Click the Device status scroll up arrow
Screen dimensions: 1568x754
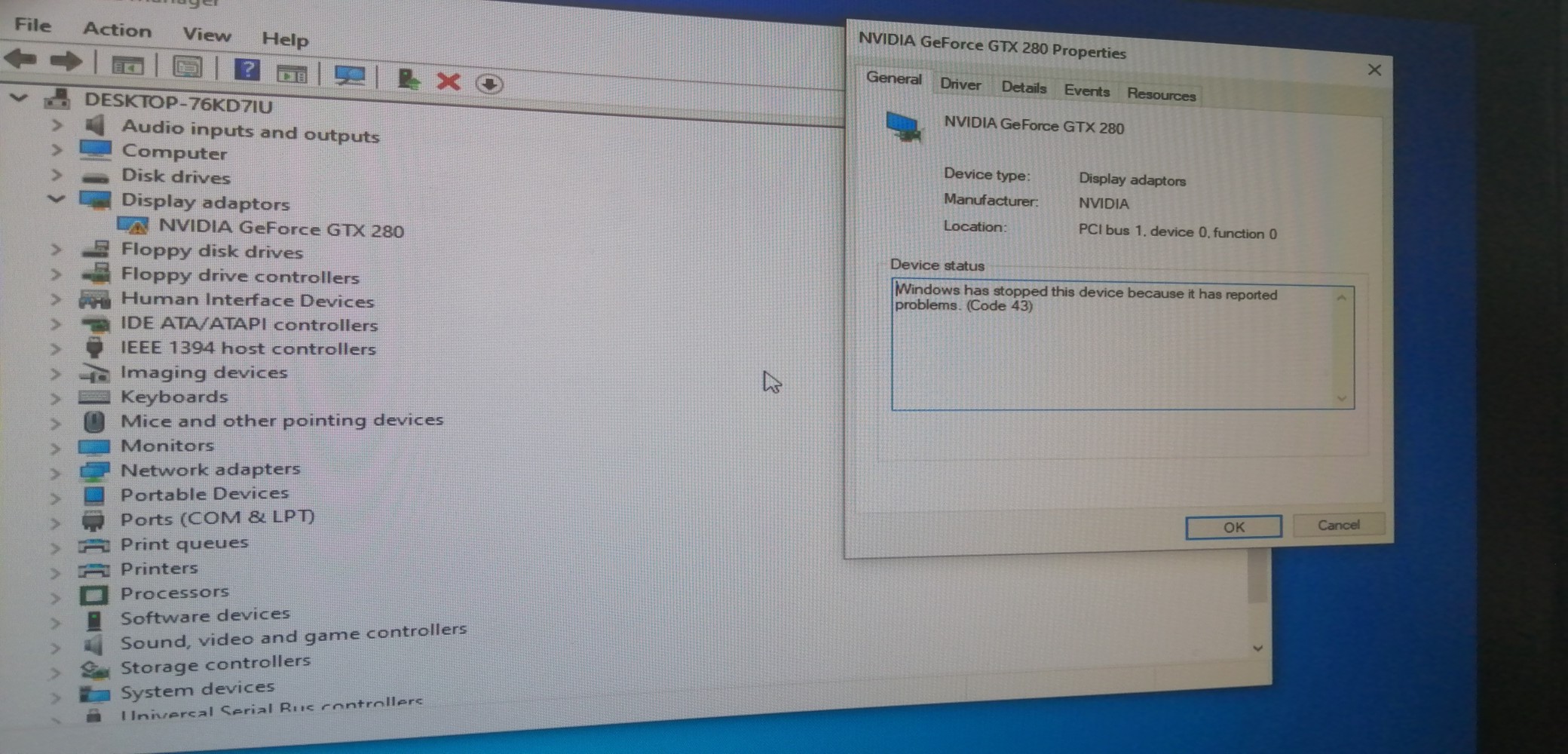point(1341,298)
